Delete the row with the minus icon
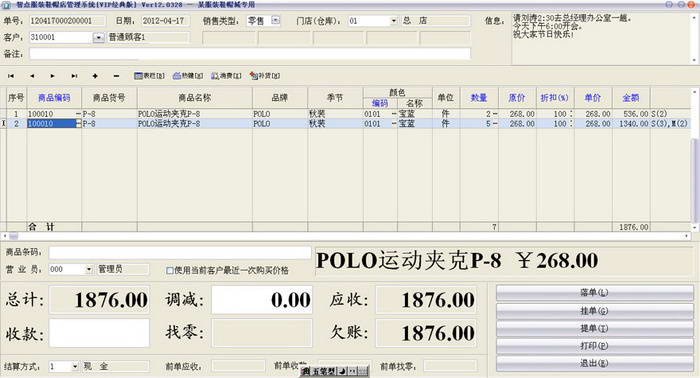This screenshot has height=378, width=700. click(x=116, y=76)
